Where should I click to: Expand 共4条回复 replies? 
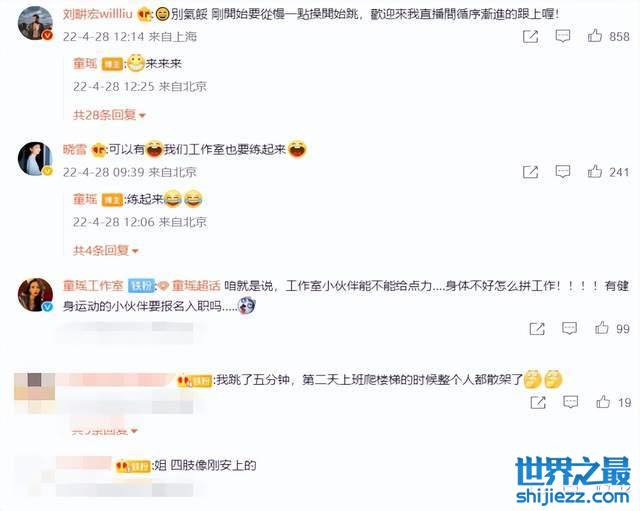pos(106,250)
